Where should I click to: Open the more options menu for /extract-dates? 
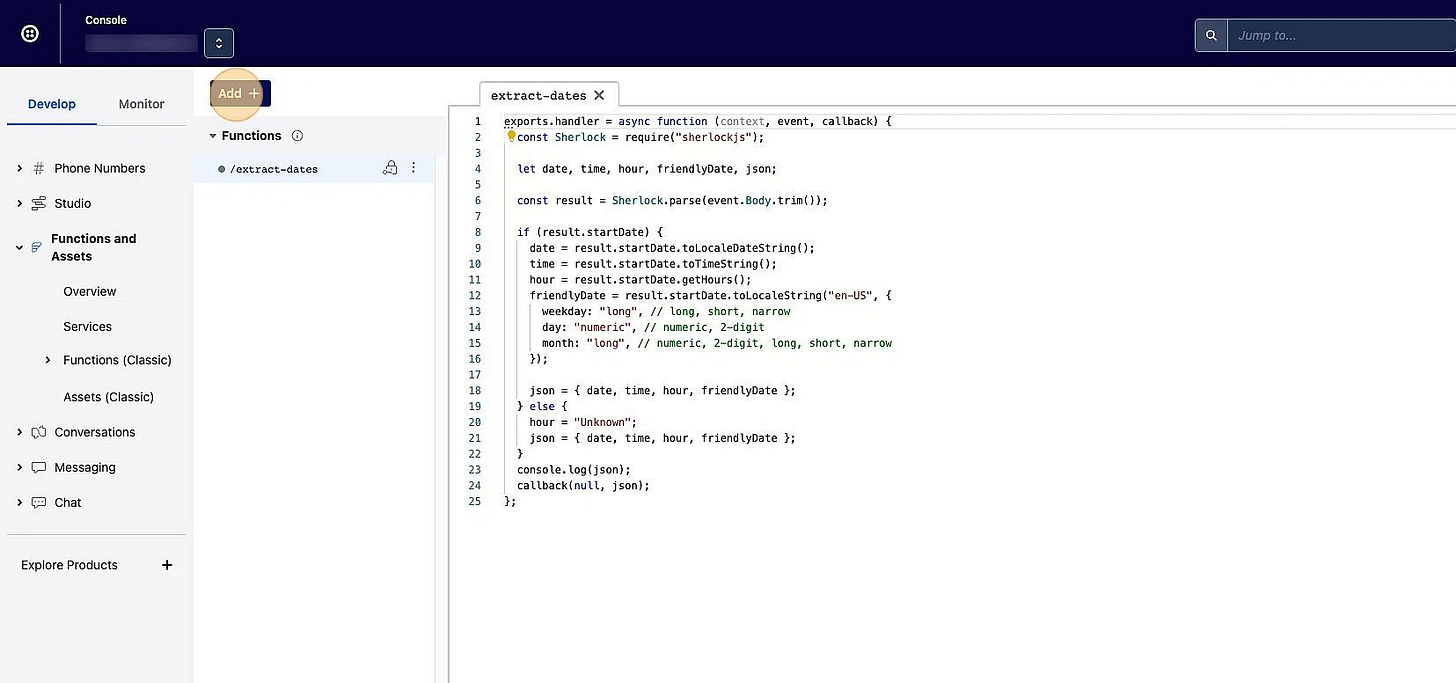click(414, 168)
